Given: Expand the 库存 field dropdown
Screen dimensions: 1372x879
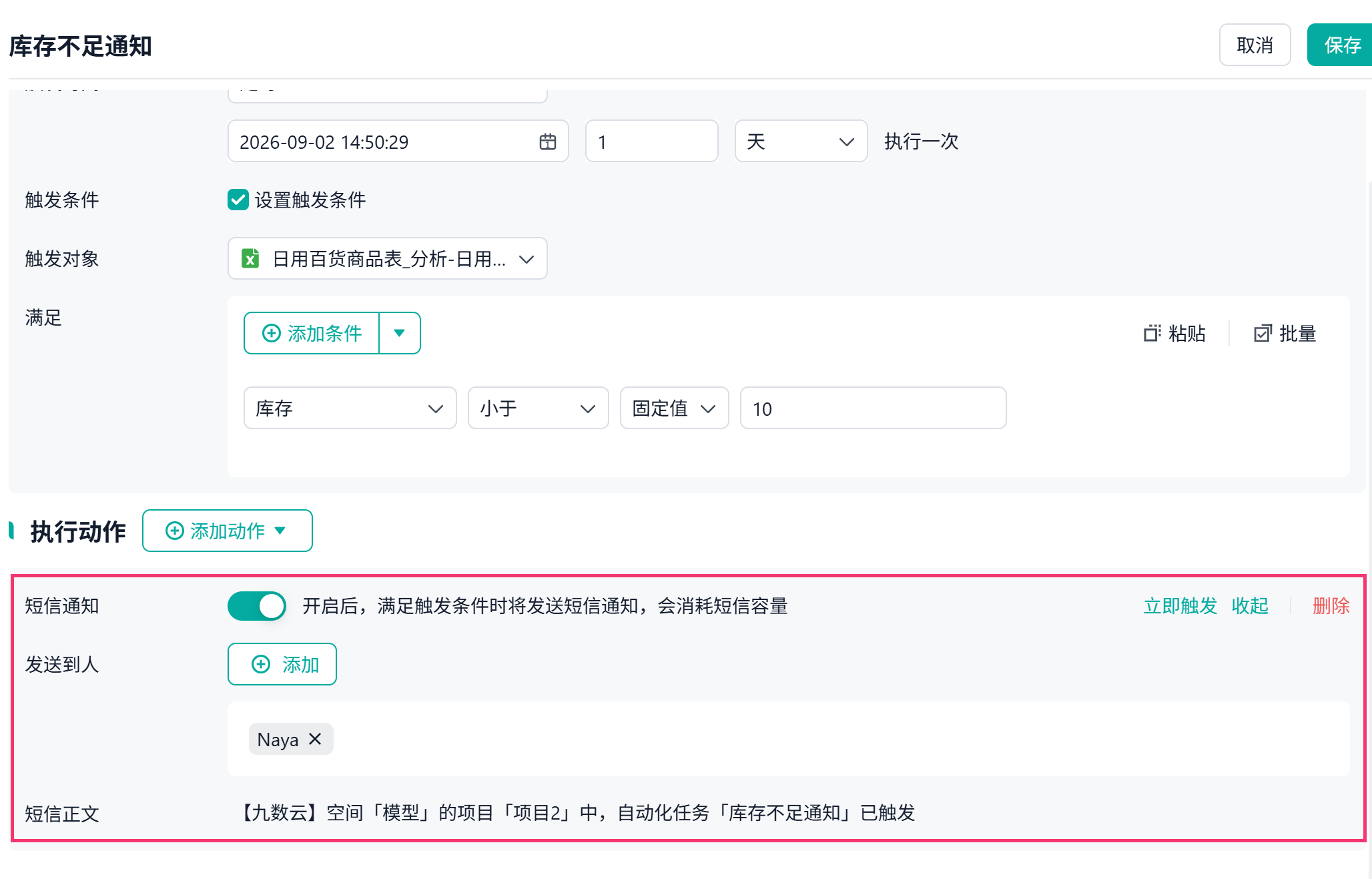Looking at the screenshot, I should tap(350, 408).
